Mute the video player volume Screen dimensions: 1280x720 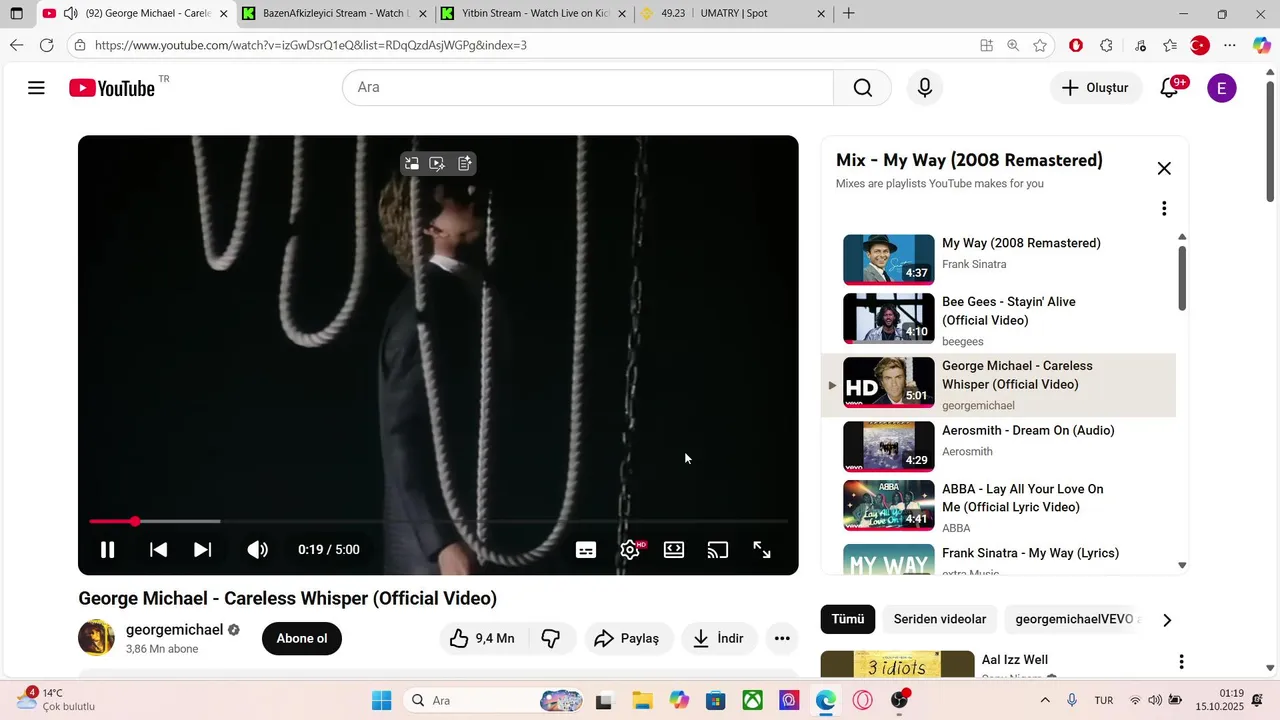(257, 549)
